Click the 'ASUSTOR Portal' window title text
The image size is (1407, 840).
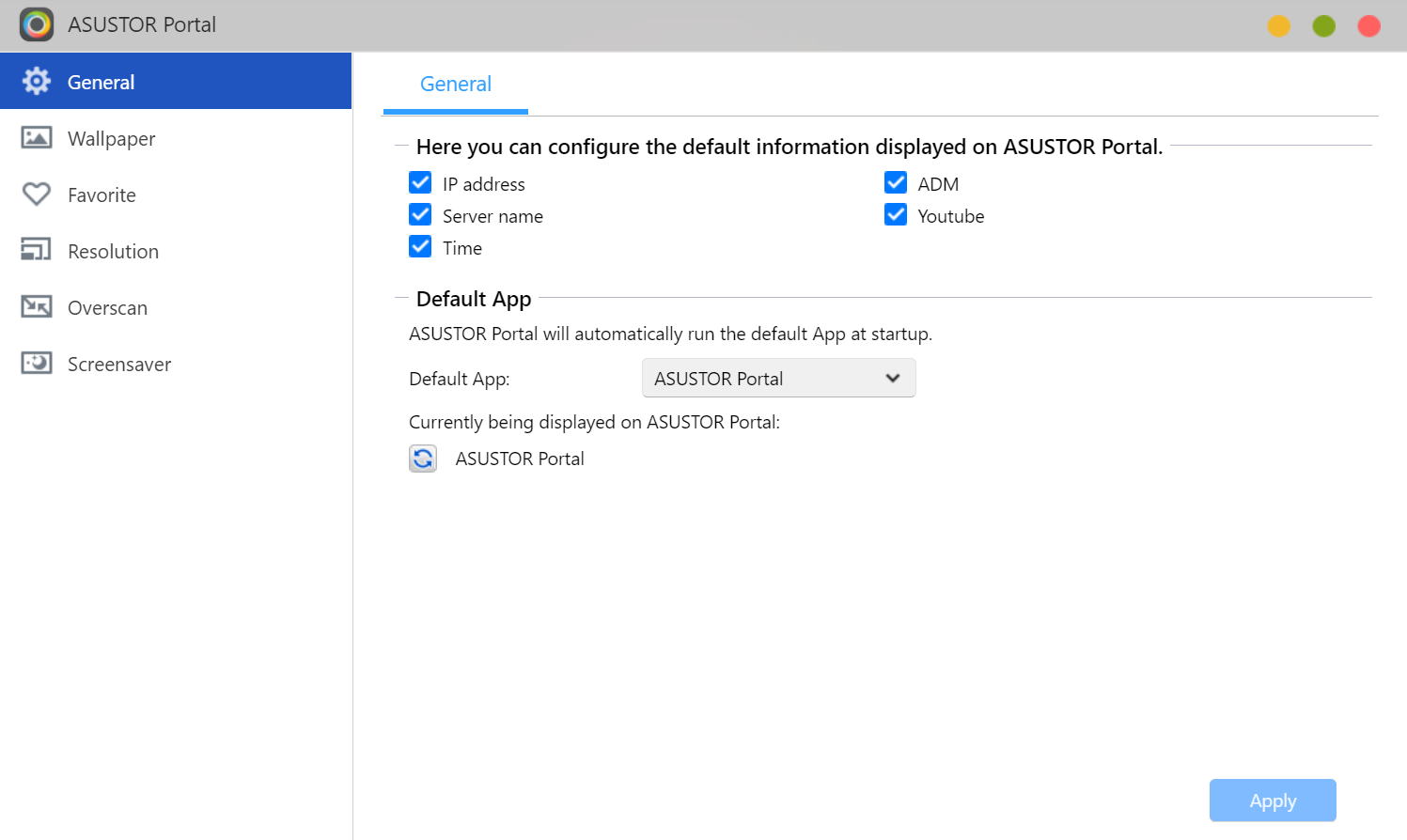[142, 24]
